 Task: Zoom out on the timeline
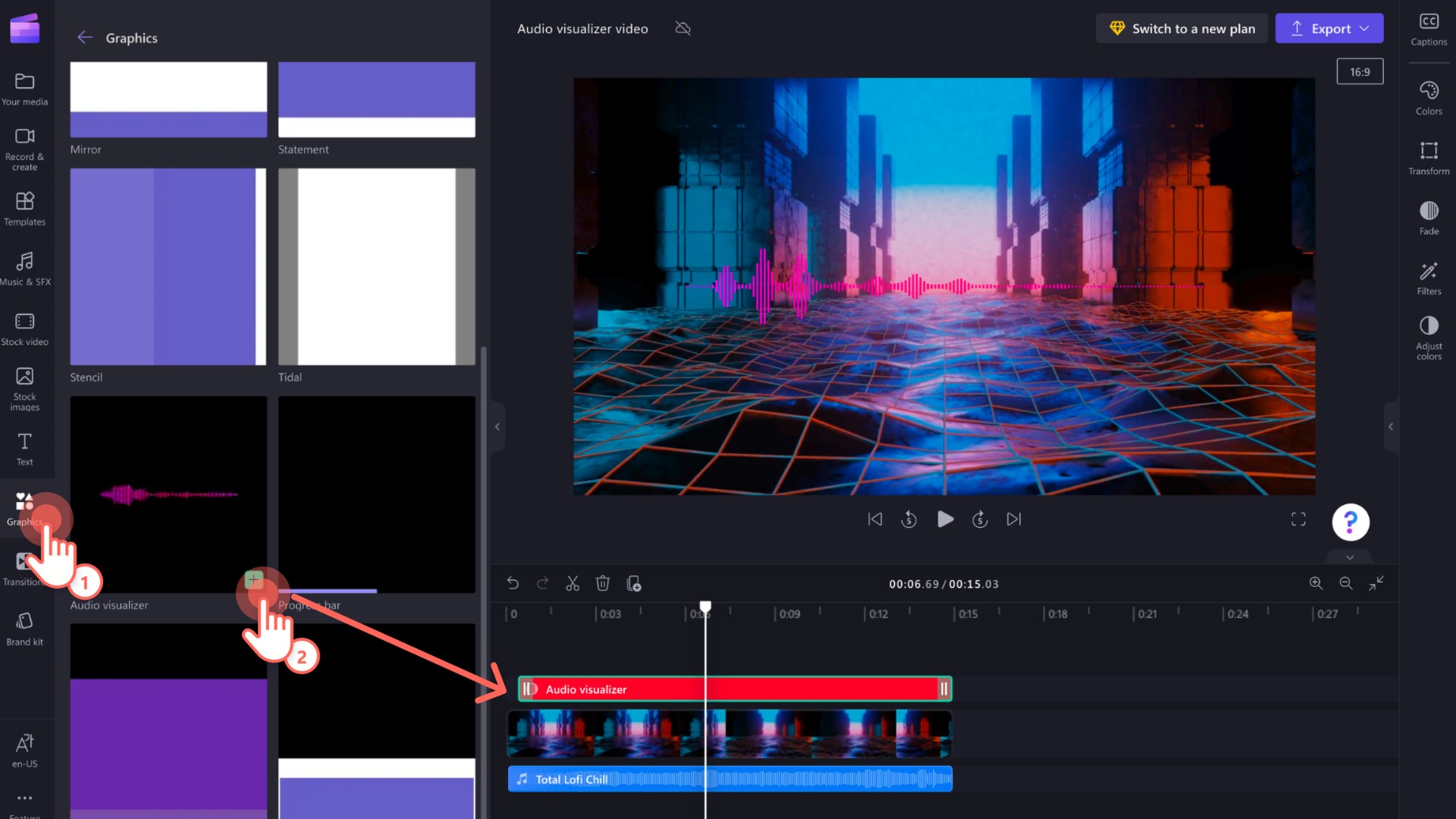click(x=1346, y=582)
